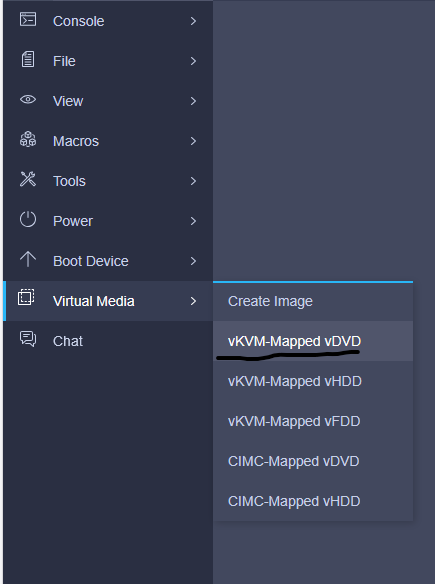
Task: Select vKVM-Mapped vFDD entry
Action: (313, 421)
